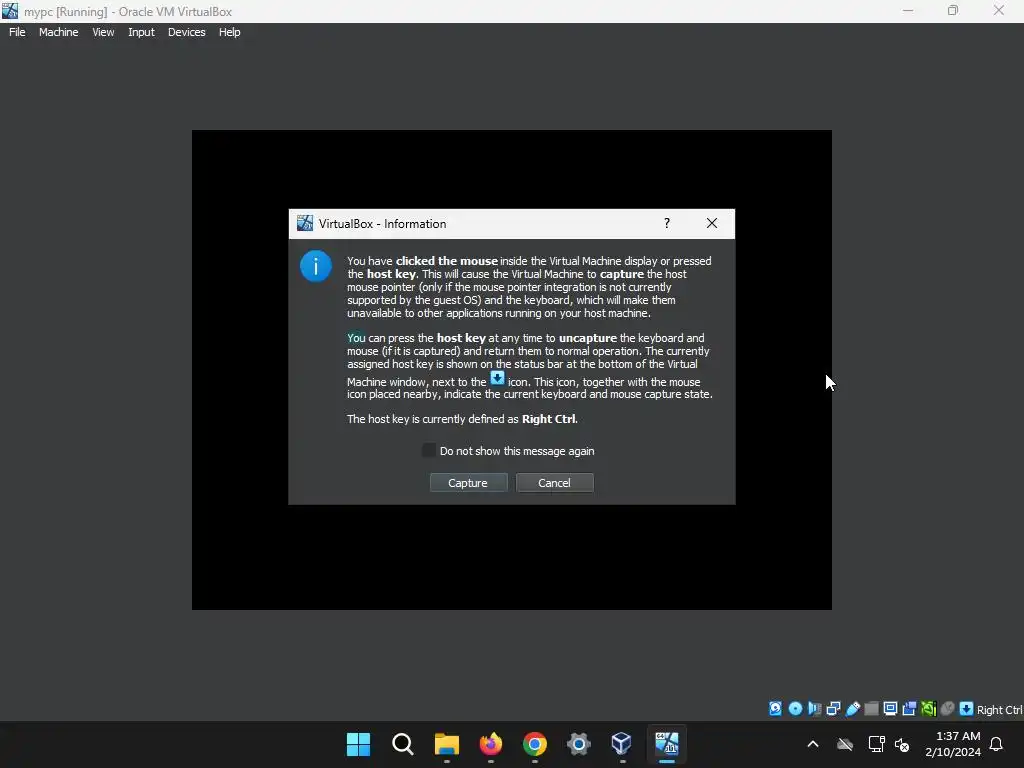Open the File menu
Image resolution: width=1024 pixels, height=768 pixels.
pyautogui.click(x=18, y=32)
